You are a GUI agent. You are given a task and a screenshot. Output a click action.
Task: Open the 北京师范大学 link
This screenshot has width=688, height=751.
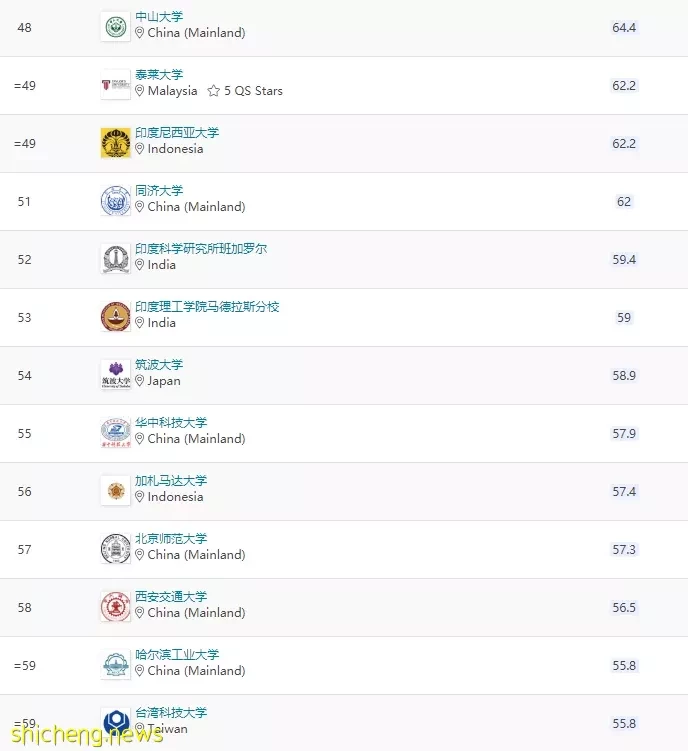click(171, 538)
